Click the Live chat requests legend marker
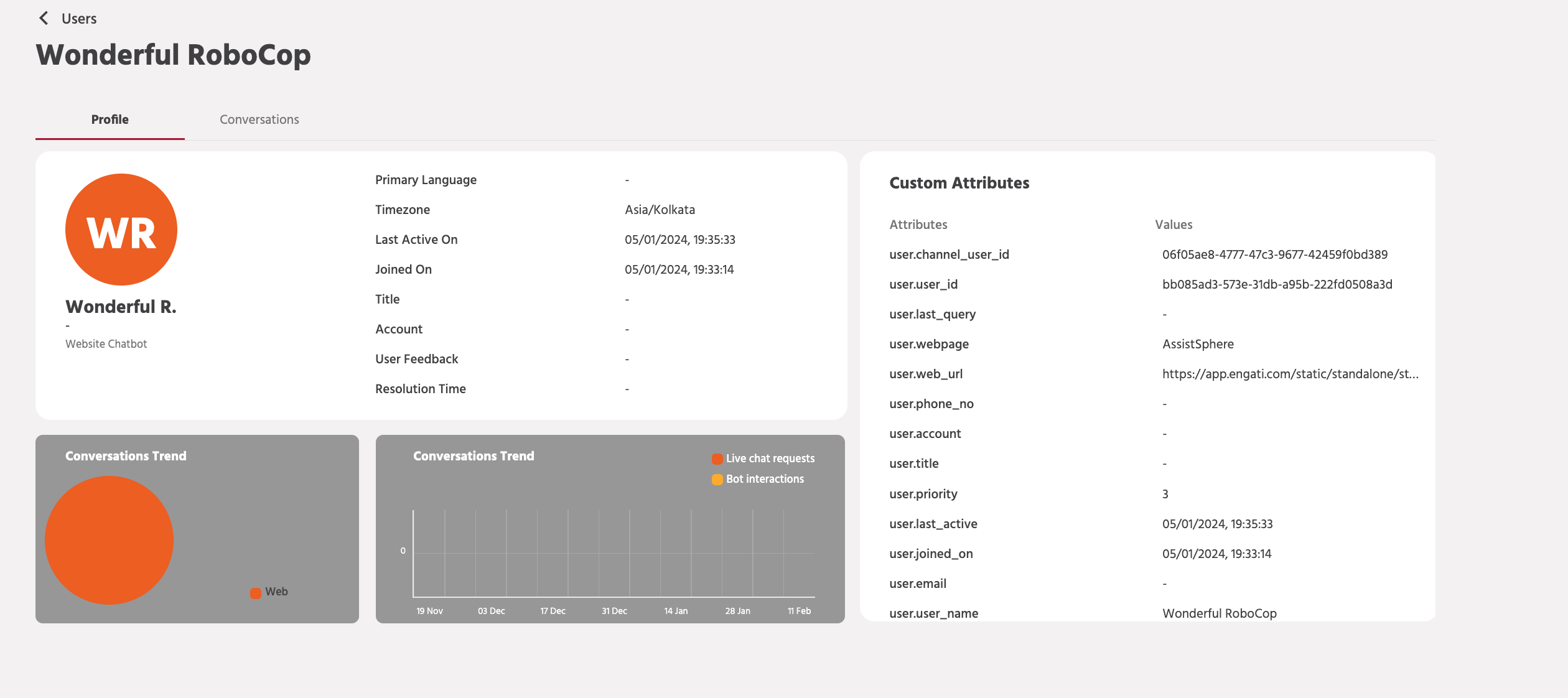 tap(717, 458)
